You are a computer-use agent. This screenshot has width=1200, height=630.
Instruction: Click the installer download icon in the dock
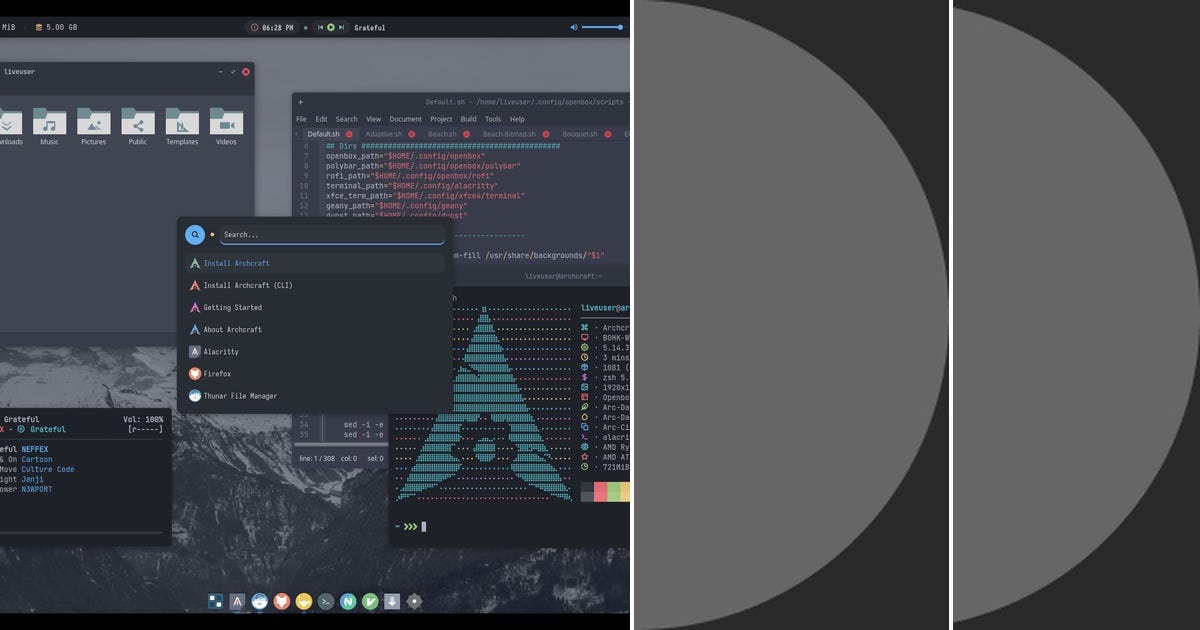pos(391,601)
